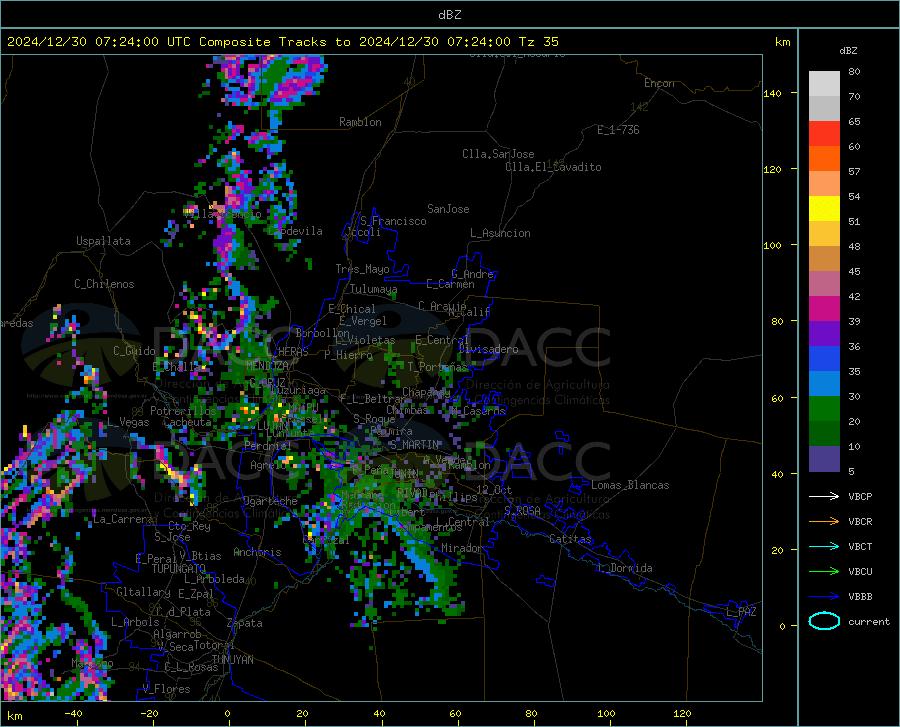Click the dBZ heading above the color scale
900x727 pixels.
848,50
